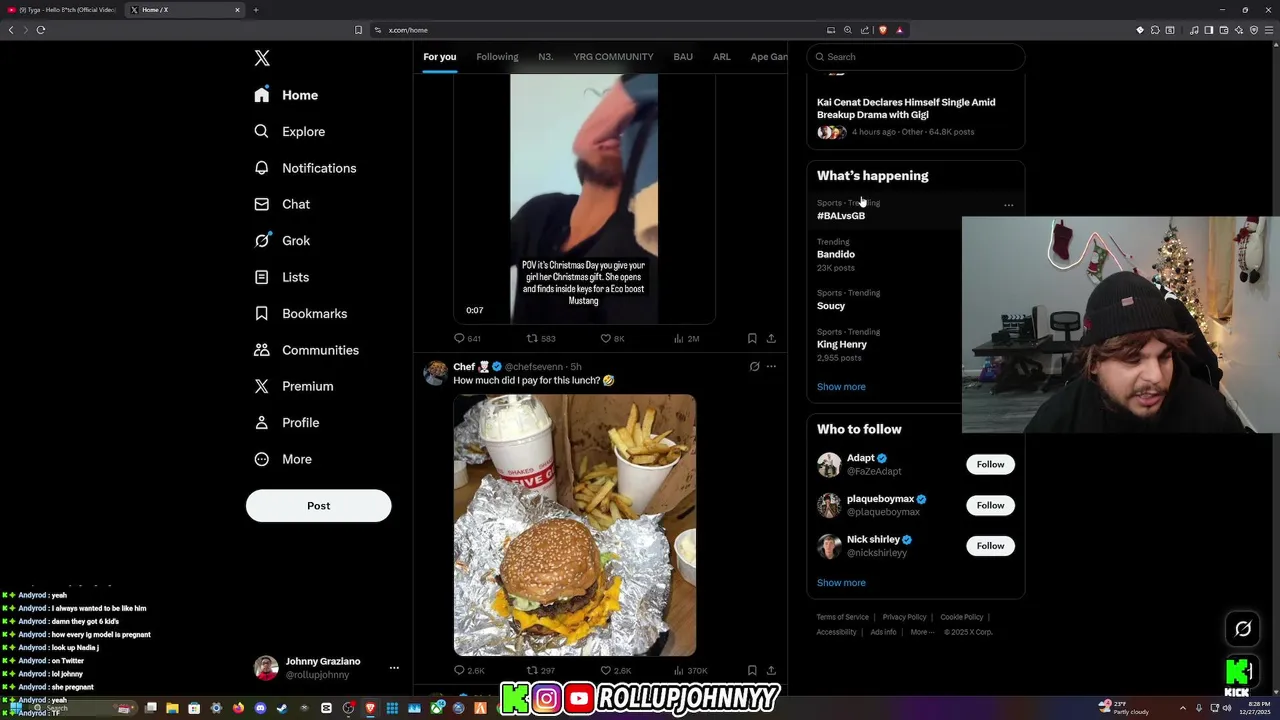The width and height of the screenshot is (1280, 720).
Task: Open Communities in the sidebar
Action: point(306,350)
